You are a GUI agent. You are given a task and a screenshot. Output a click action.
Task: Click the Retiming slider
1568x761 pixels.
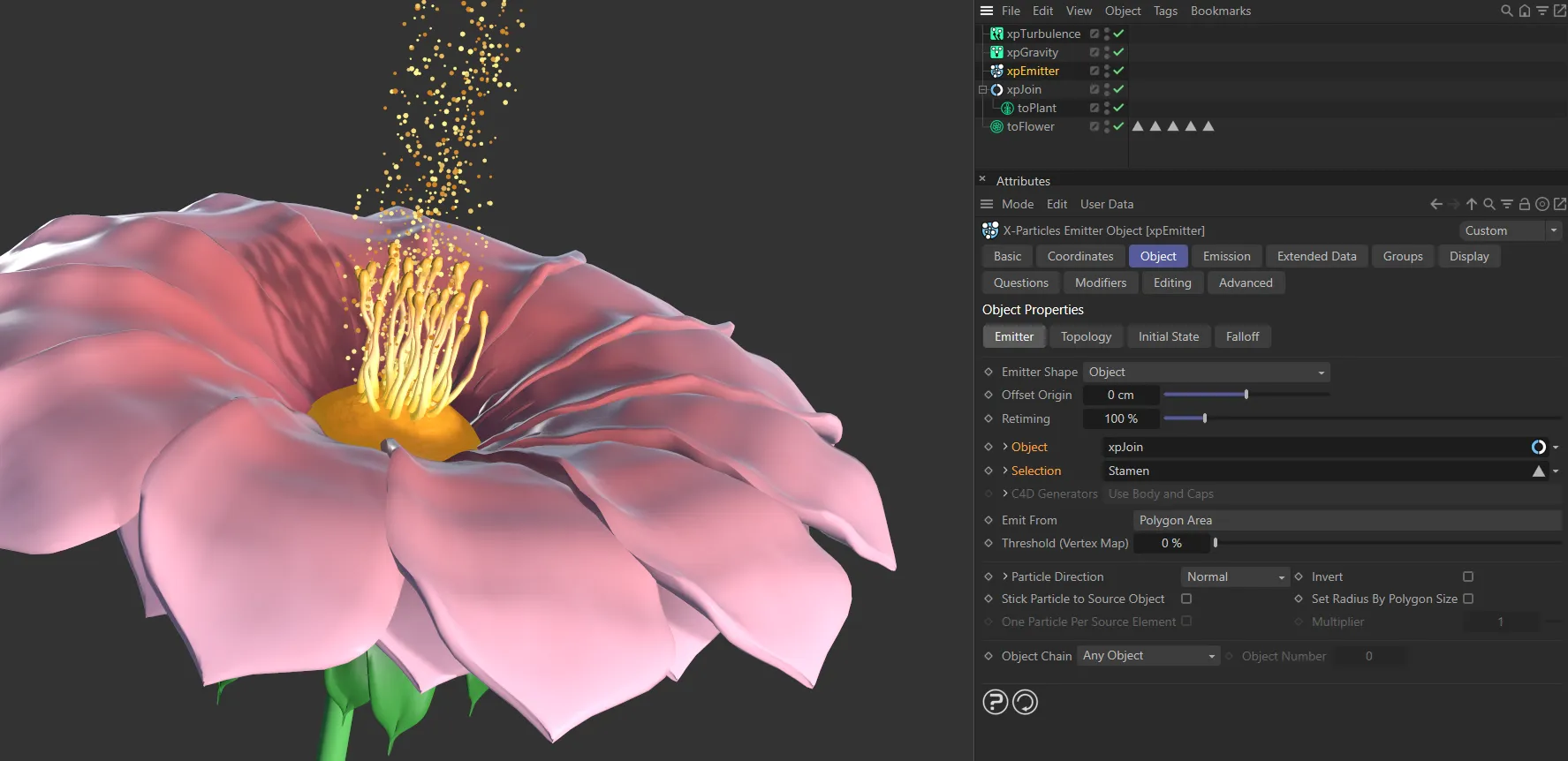(1362, 418)
